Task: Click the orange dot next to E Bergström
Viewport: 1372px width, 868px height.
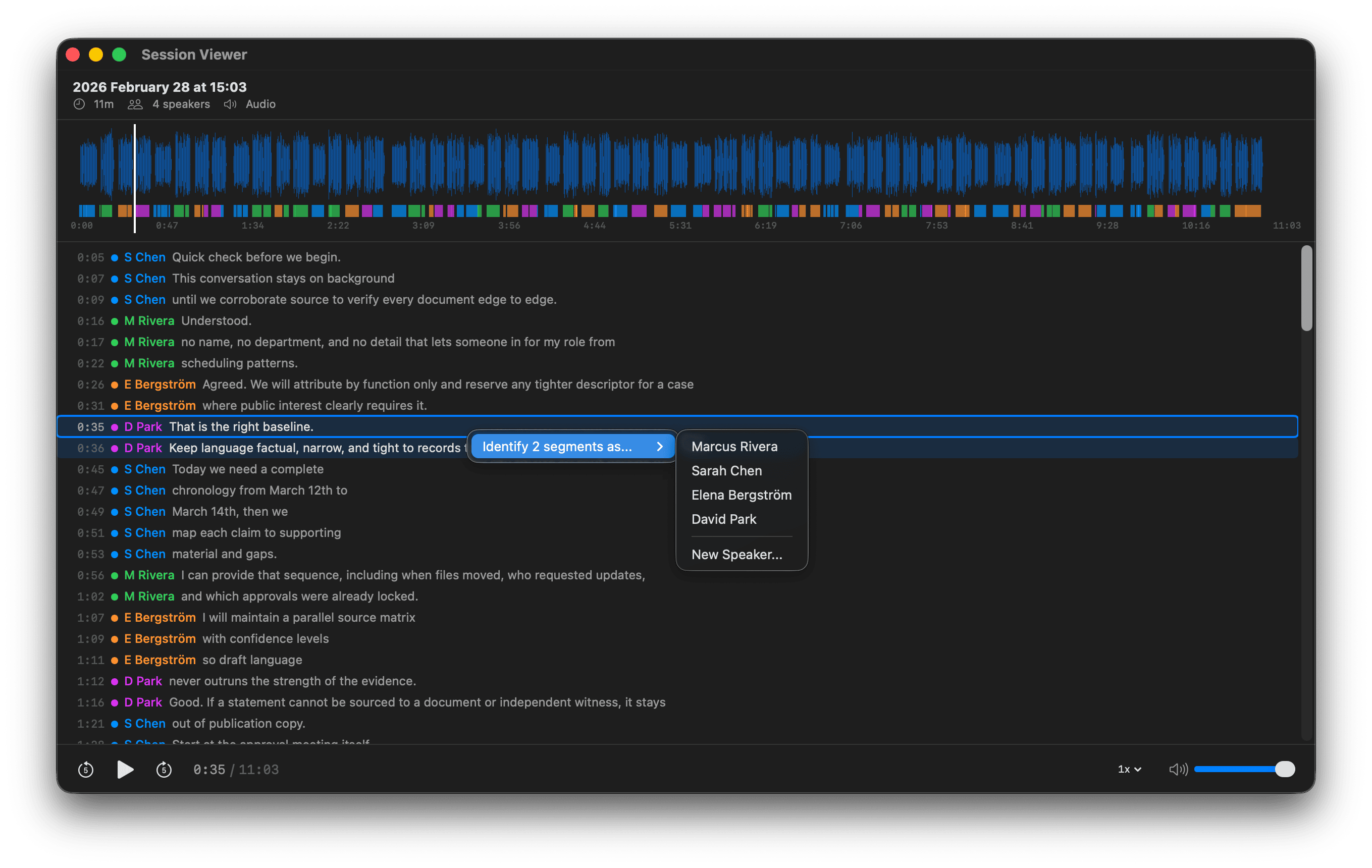Action: pos(115,384)
